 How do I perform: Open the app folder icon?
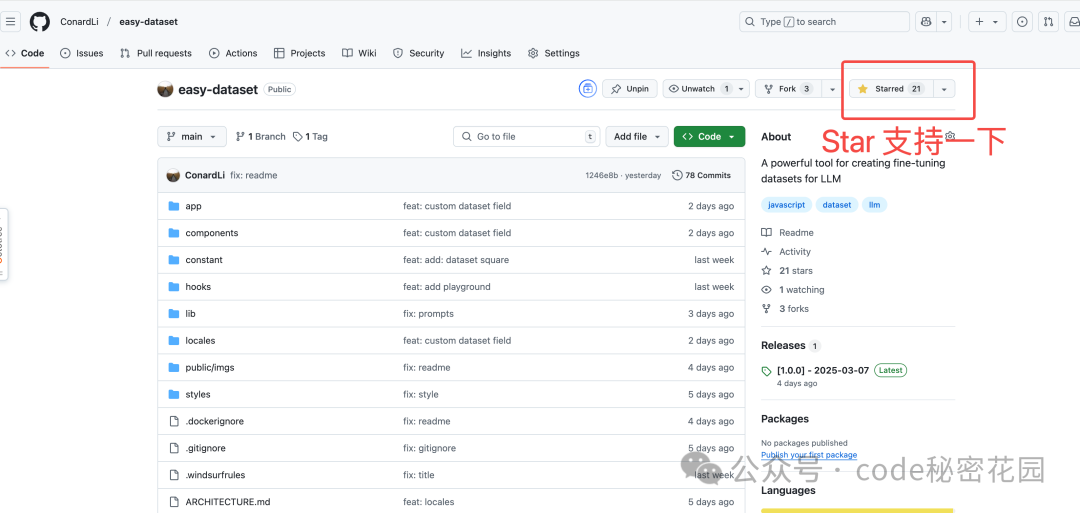tap(174, 206)
